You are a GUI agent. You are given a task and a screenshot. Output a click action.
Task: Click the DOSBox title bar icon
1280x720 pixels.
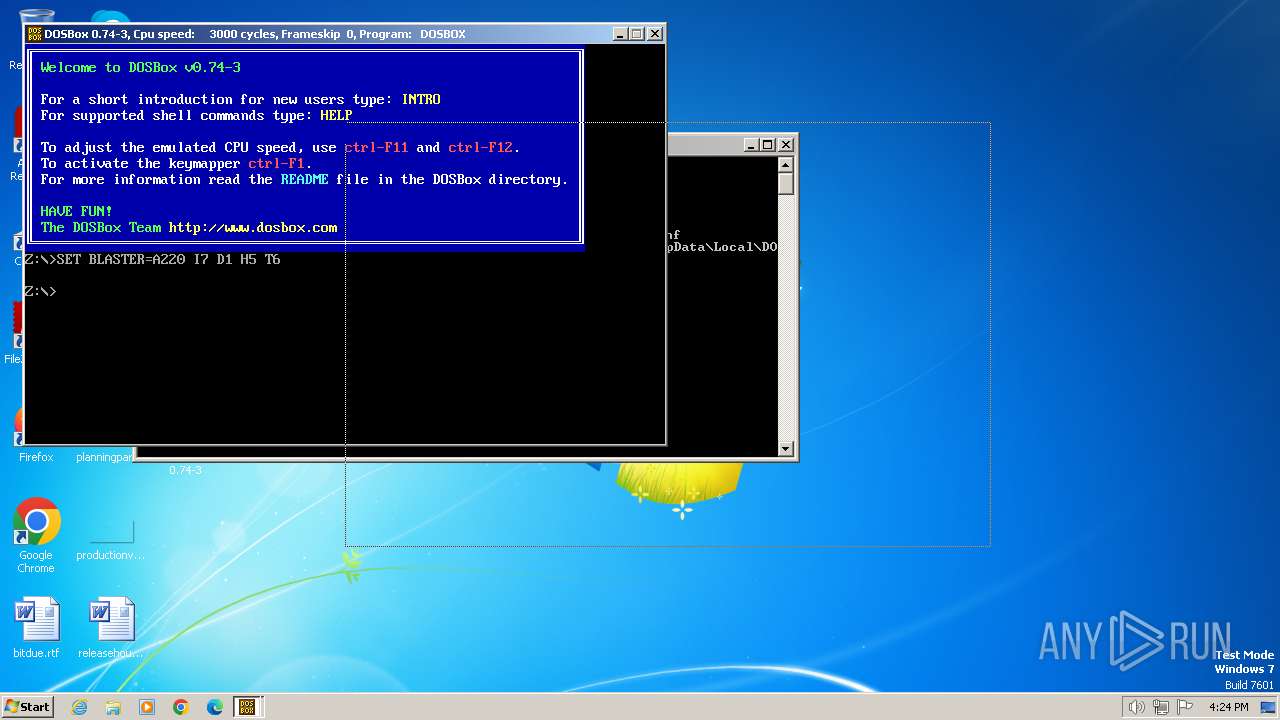pyautogui.click(x=35, y=34)
